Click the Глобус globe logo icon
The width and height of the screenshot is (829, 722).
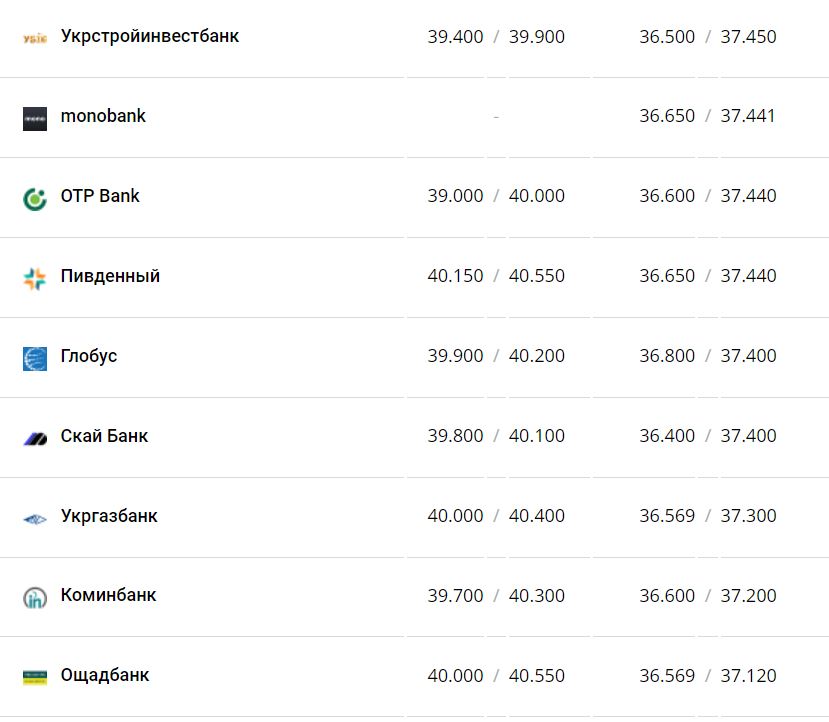pos(35,358)
